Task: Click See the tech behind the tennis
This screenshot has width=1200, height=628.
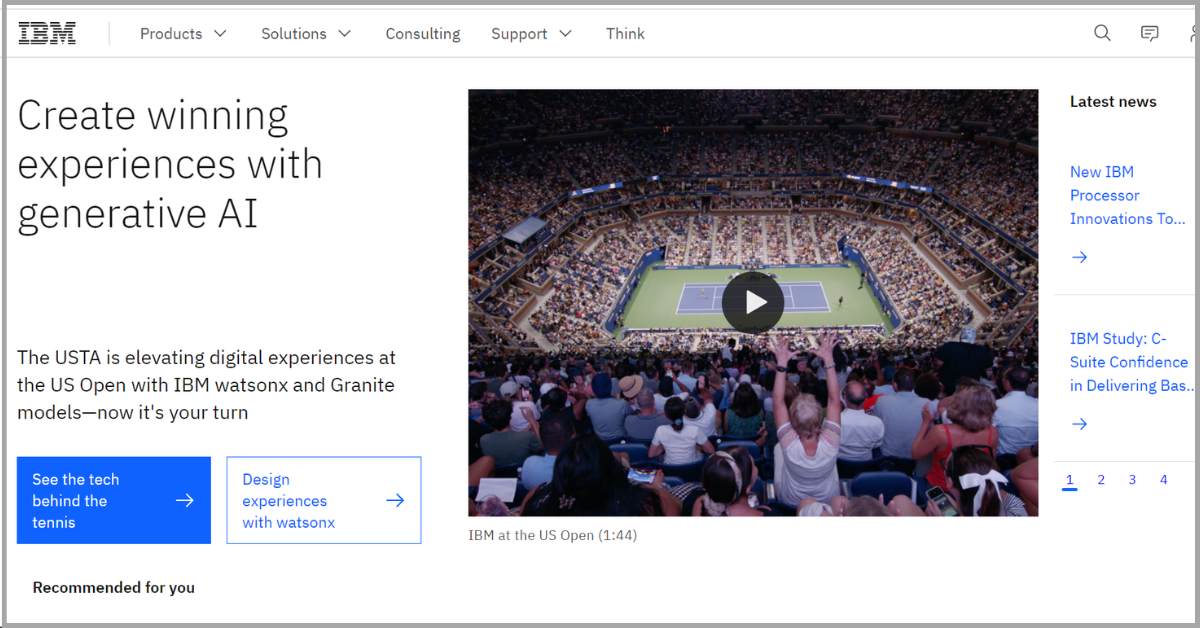Action: (x=114, y=500)
